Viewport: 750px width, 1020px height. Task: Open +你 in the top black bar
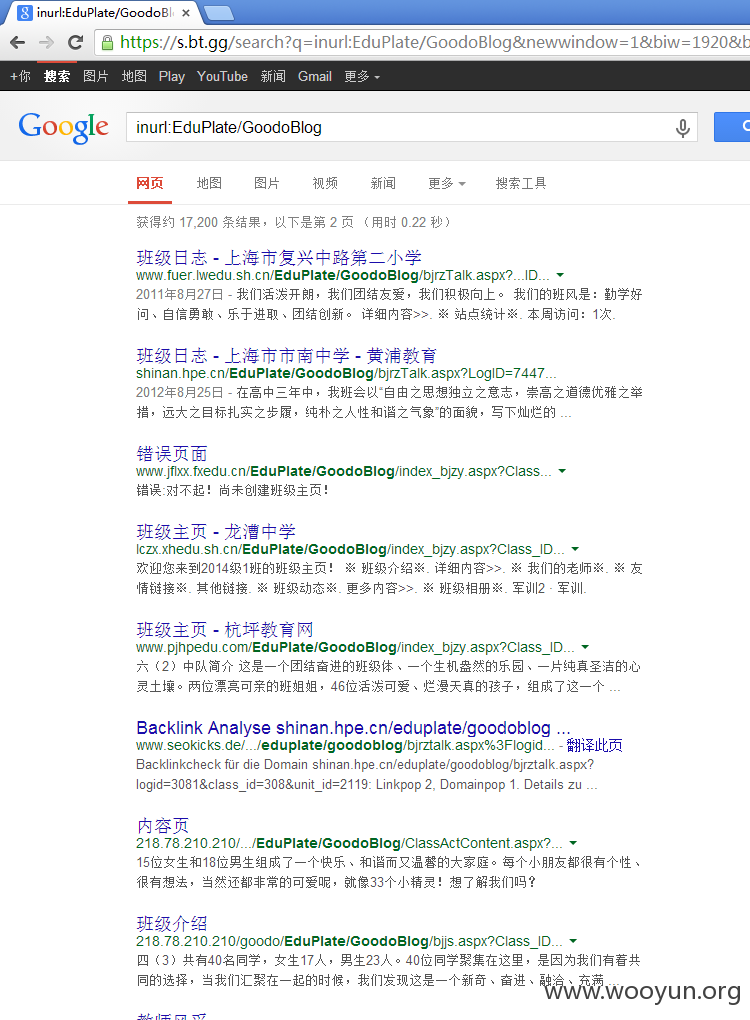20,76
